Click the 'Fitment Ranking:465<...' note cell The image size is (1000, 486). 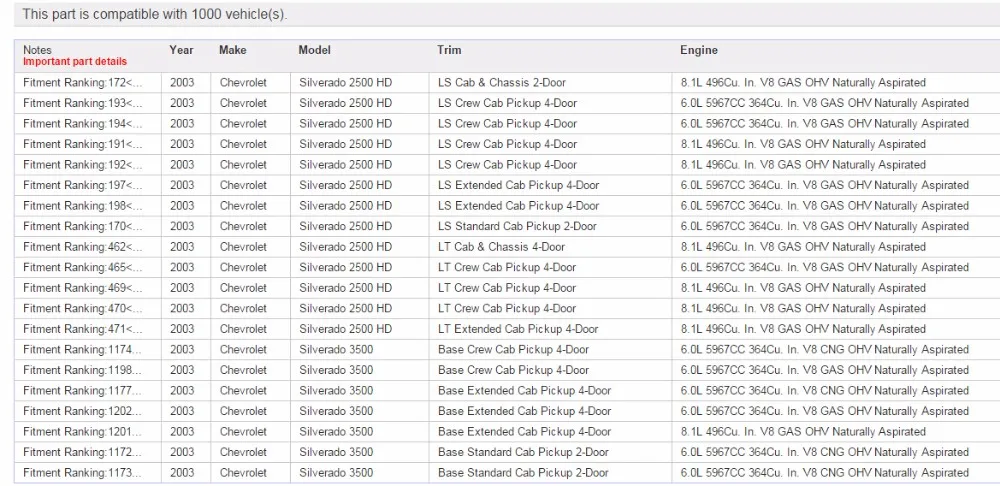pyautogui.click(x=88, y=267)
